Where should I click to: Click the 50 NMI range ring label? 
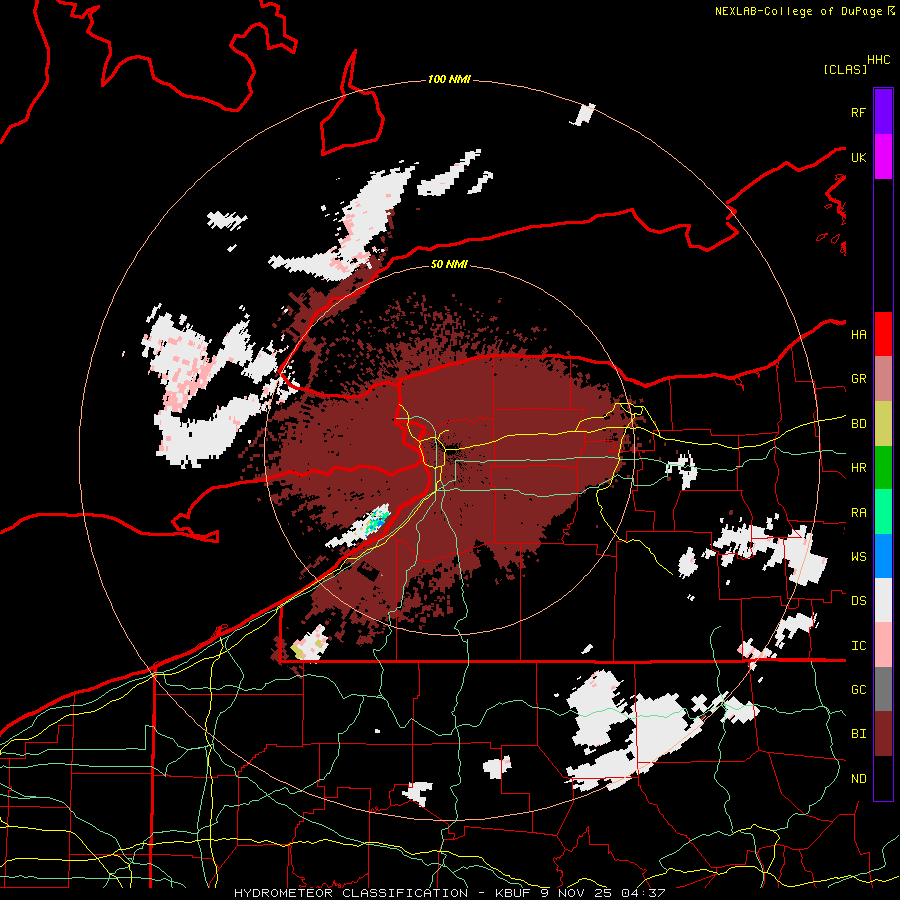coord(449,264)
